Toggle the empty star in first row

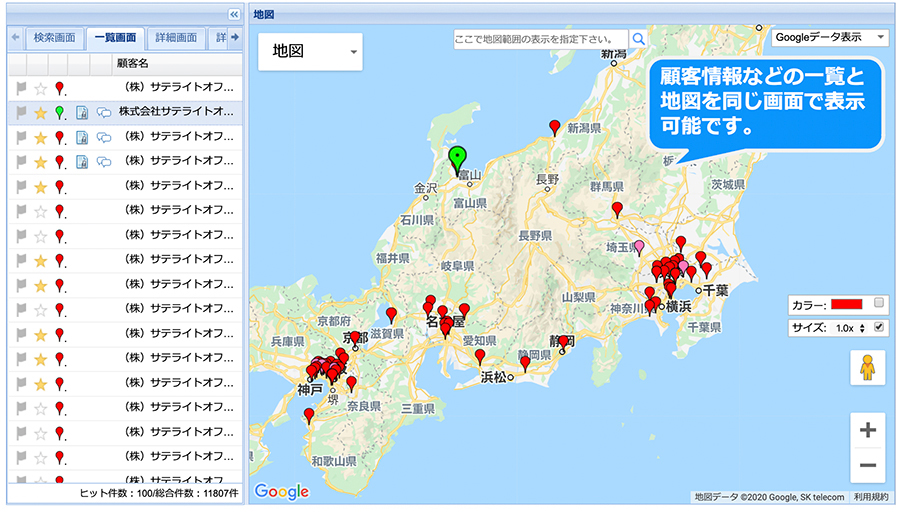41,88
